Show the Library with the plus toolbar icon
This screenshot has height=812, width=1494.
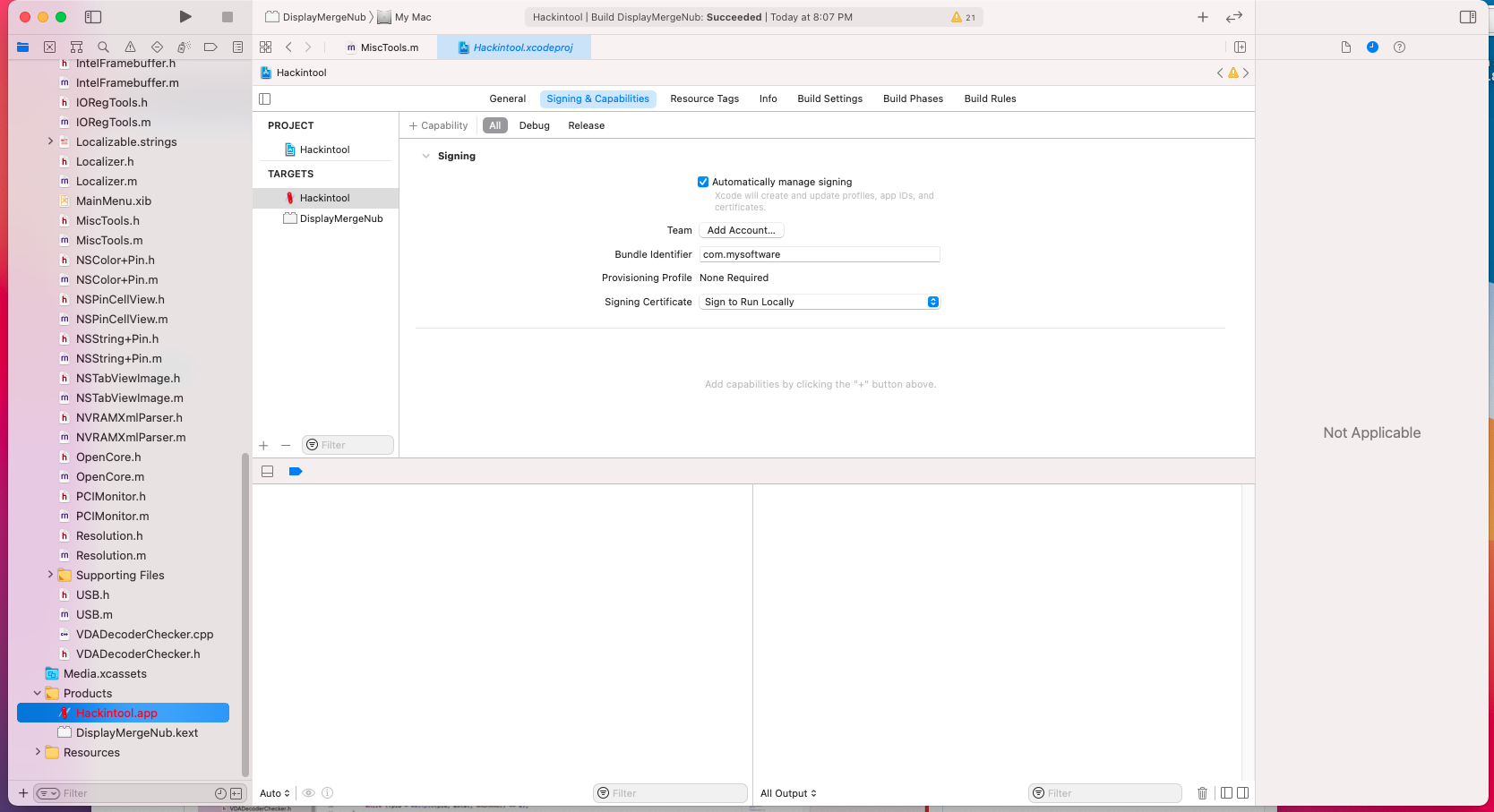1203,16
